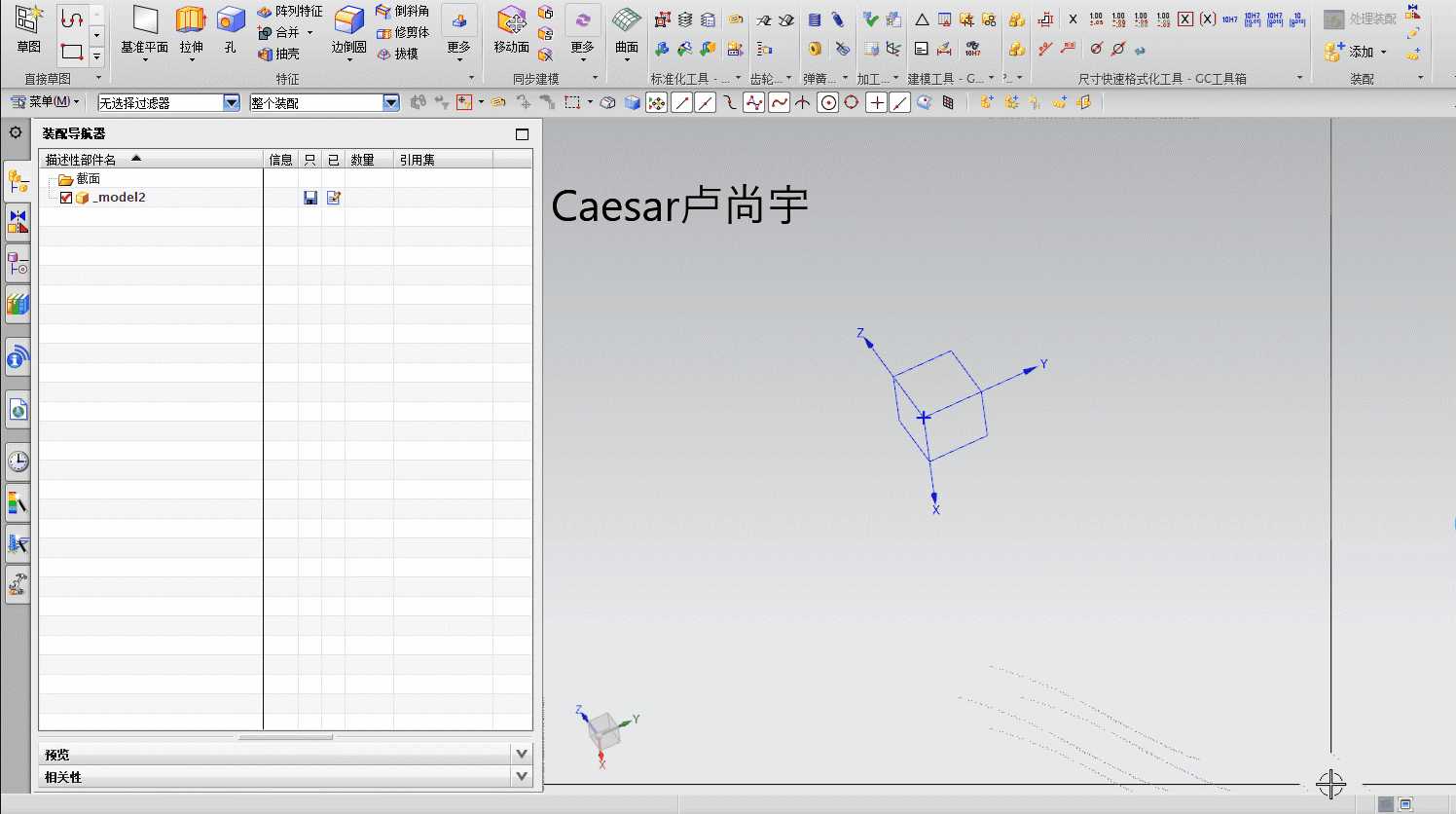Toggle the intersection snap option

(x=803, y=102)
